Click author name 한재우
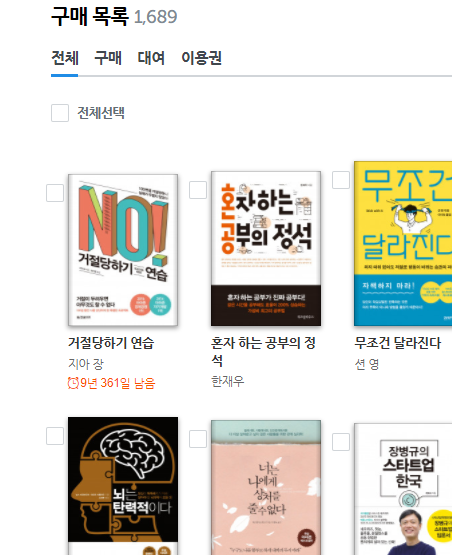 tap(228, 381)
